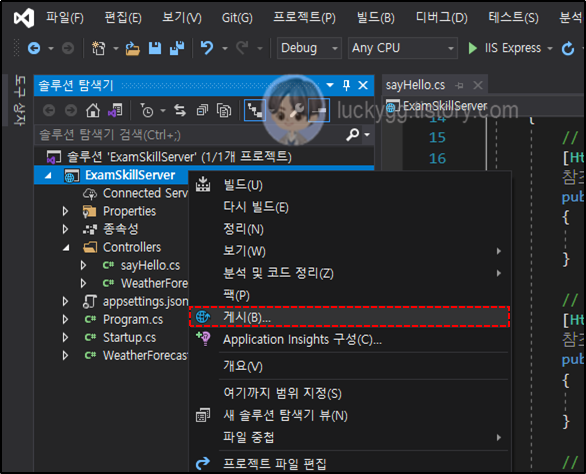Screen dimensions: 586x474
Task: Expand the appsettings.json node
Action: (65, 301)
